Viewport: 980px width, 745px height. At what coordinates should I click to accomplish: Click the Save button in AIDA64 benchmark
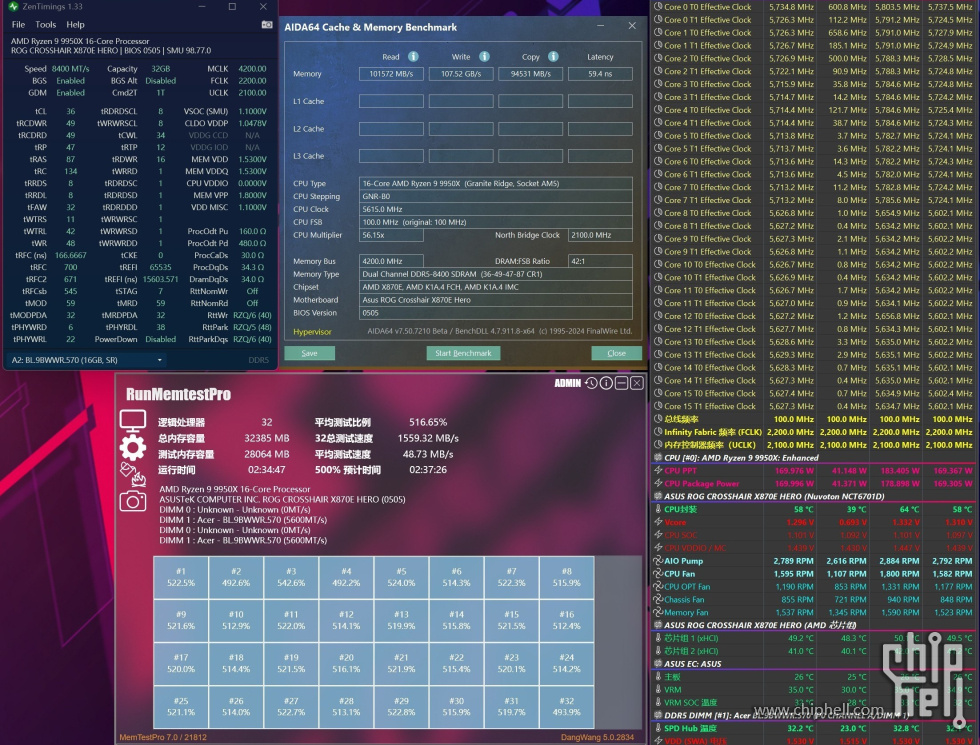pyautogui.click(x=309, y=353)
